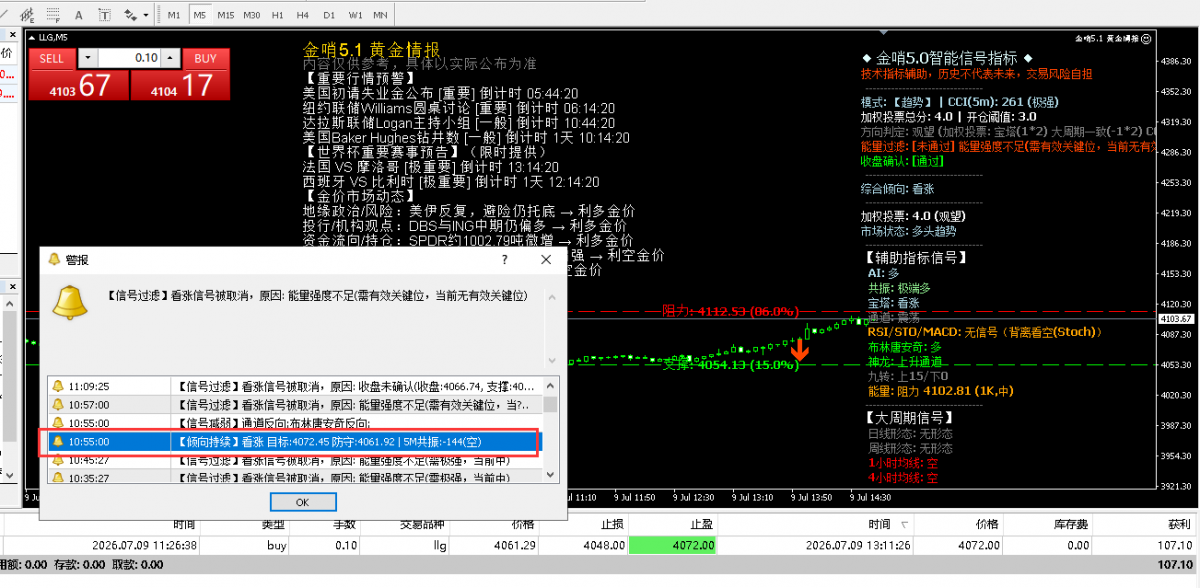Click the 0.10 lot size field
This screenshot has width=1200, height=588.
129,58
